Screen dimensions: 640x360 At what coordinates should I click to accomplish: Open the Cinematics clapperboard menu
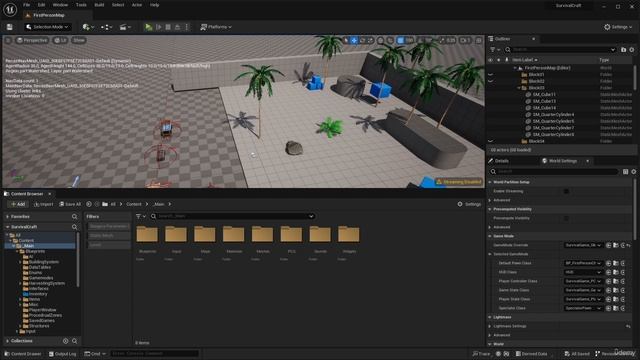click(125, 27)
